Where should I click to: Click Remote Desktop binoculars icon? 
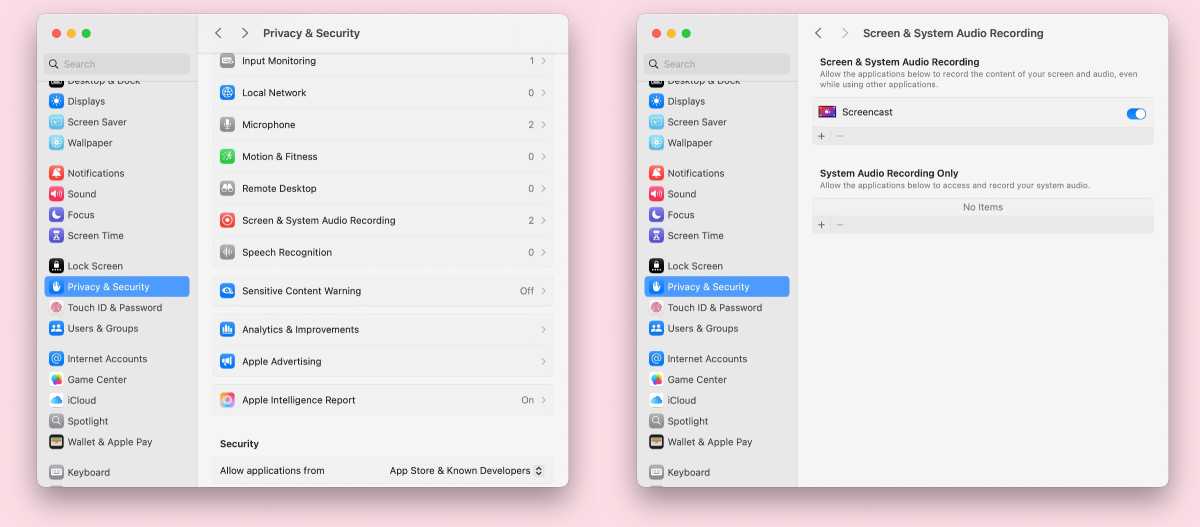click(x=228, y=189)
